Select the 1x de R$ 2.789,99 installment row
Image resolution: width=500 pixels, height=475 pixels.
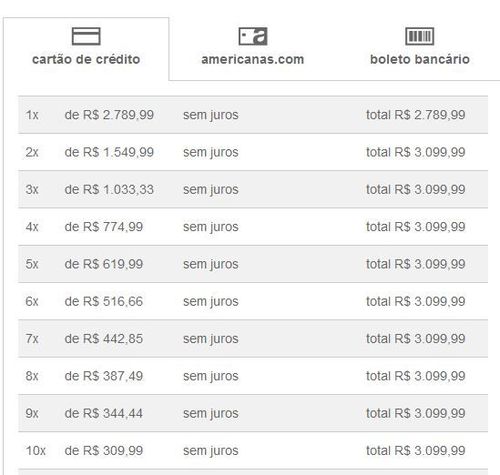tap(253, 115)
